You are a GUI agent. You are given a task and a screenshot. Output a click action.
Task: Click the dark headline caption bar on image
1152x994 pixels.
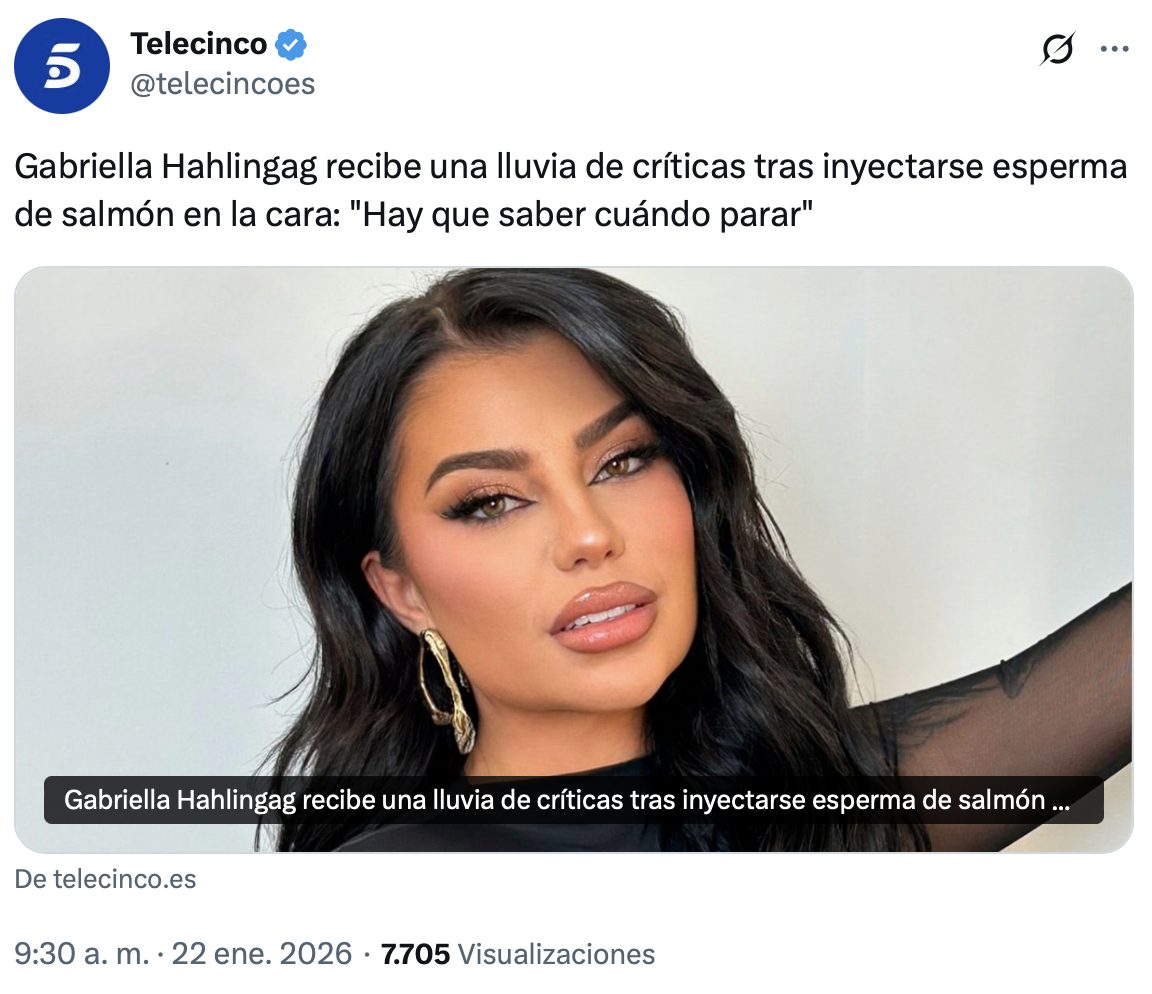(x=574, y=800)
